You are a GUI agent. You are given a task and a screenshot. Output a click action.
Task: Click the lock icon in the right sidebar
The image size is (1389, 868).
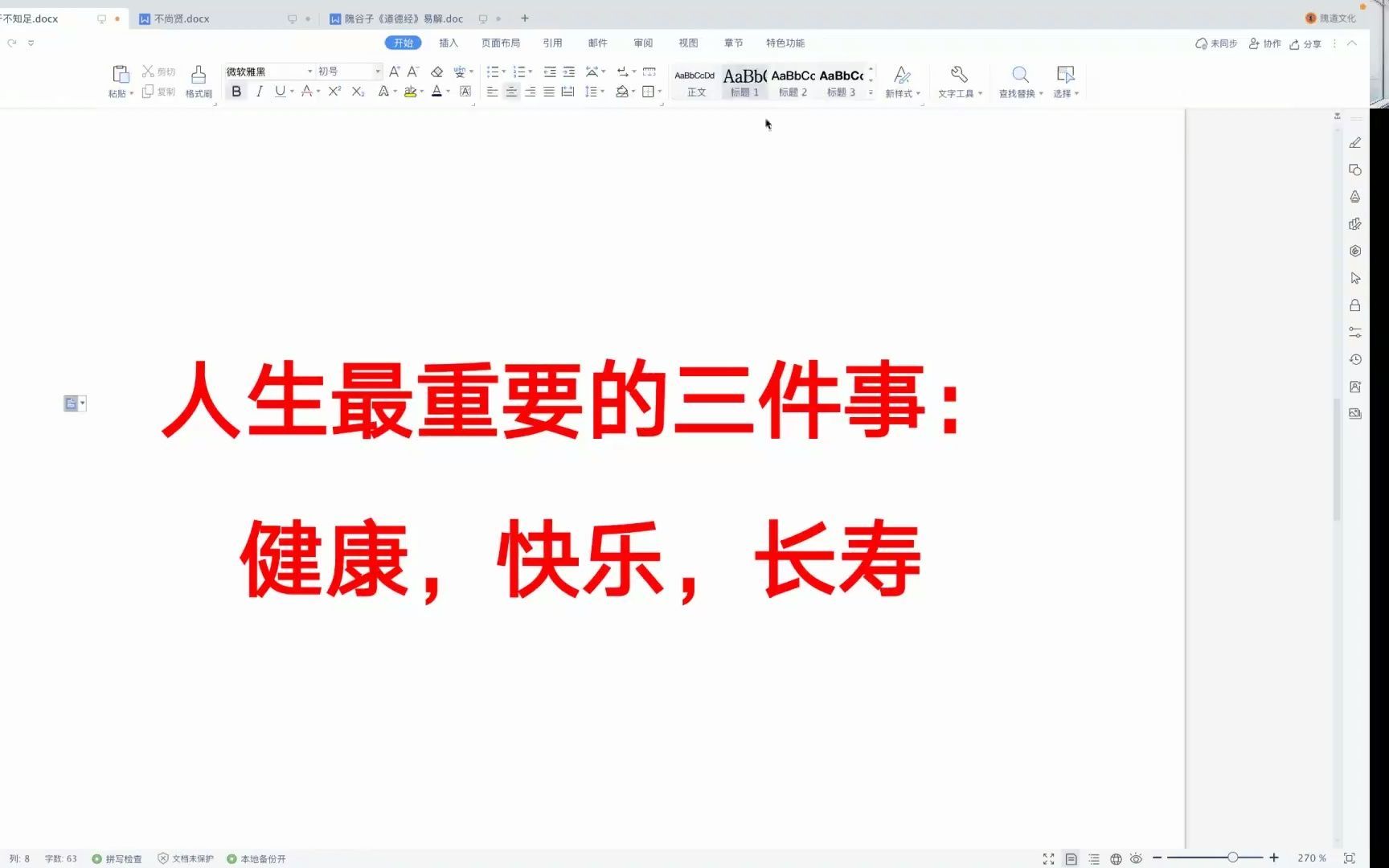tap(1355, 305)
